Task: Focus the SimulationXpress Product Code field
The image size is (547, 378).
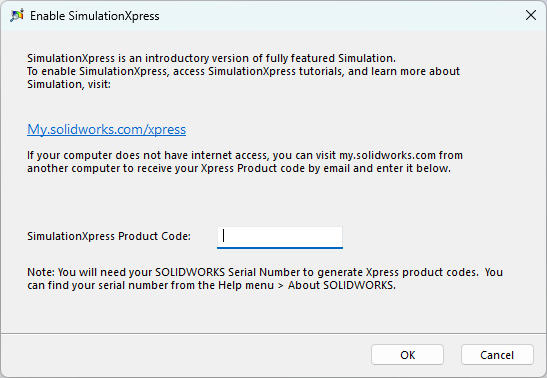Action: [280, 237]
